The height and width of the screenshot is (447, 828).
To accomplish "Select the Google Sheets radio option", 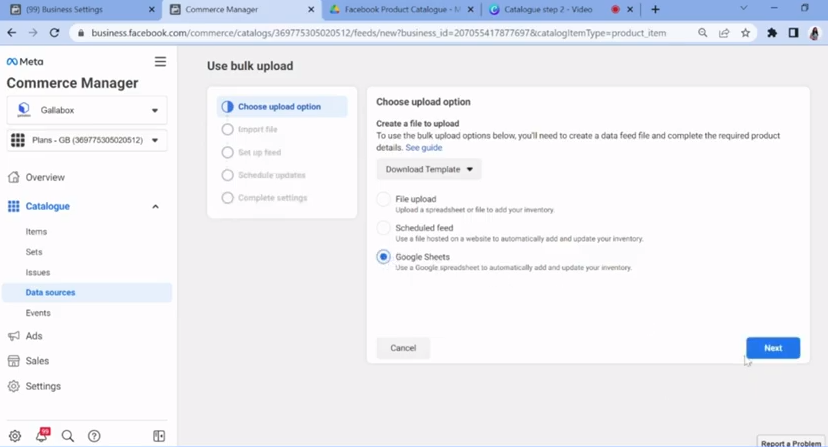I will pyautogui.click(x=383, y=257).
